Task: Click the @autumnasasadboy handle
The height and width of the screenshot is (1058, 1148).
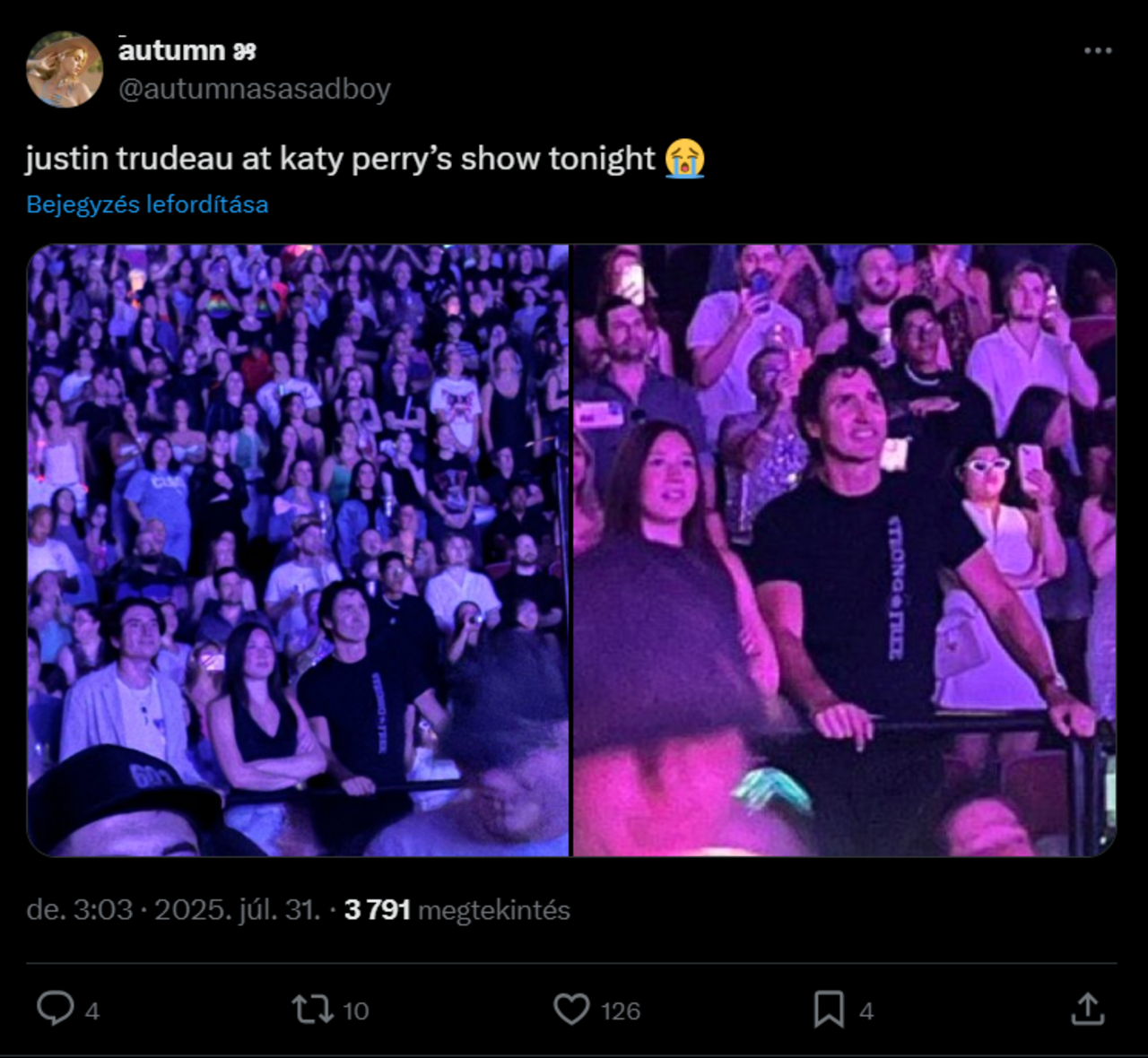Action: pos(255,89)
